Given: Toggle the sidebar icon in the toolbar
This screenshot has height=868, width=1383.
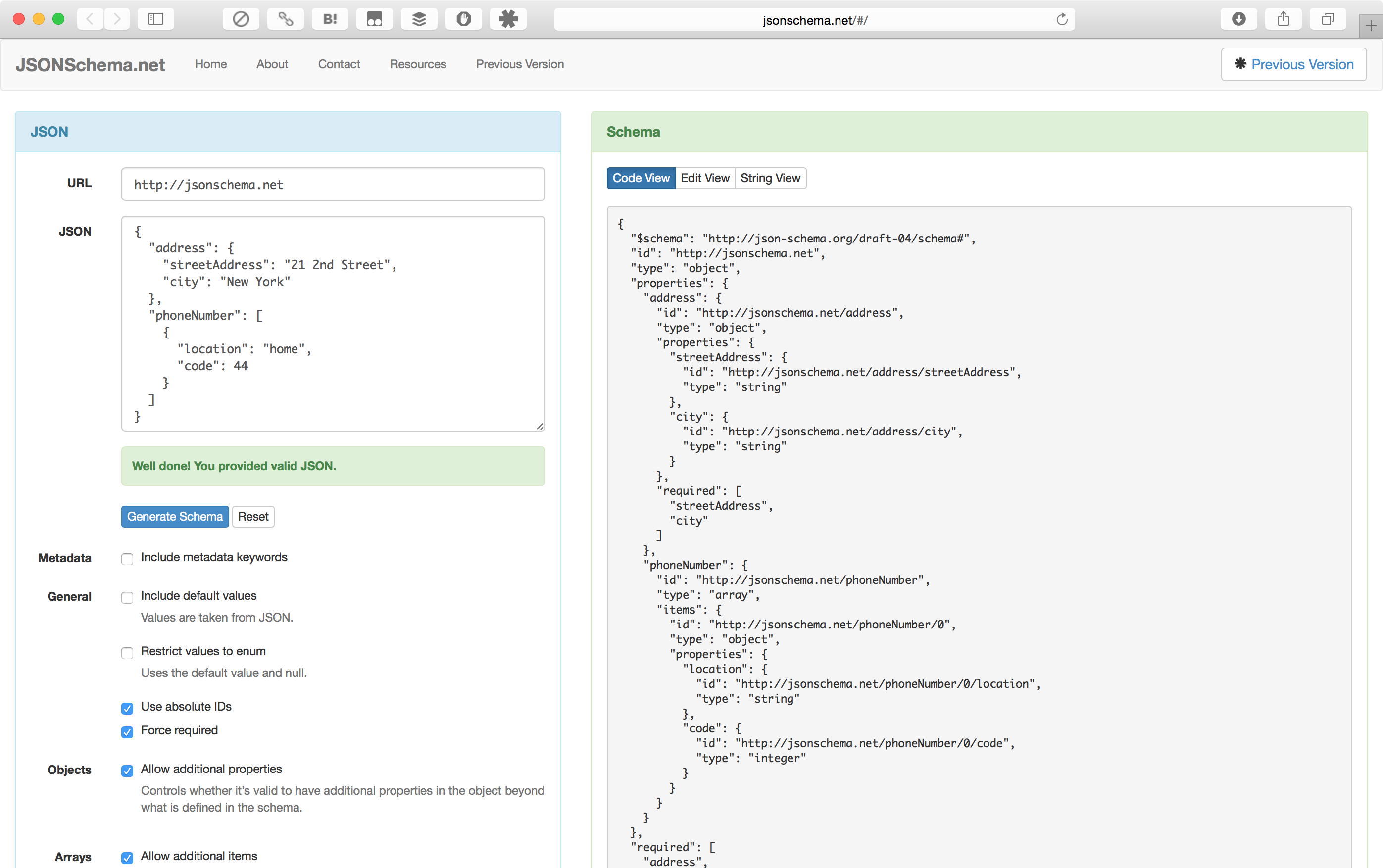Looking at the screenshot, I should pyautogui.click(x=155, y=18).
